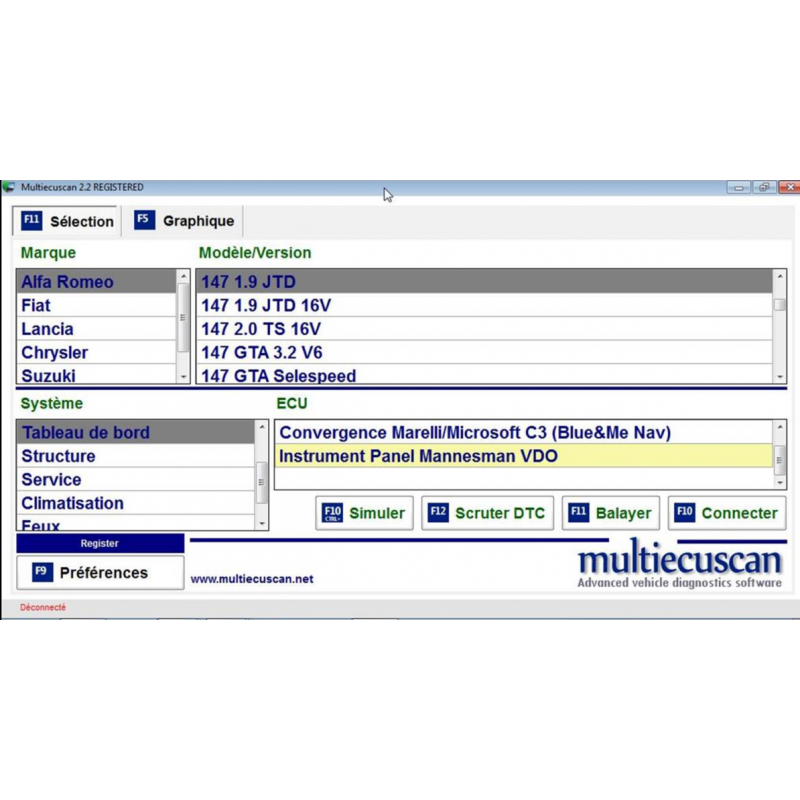Open Préférences
800x800 pixels.
point(100,572)
